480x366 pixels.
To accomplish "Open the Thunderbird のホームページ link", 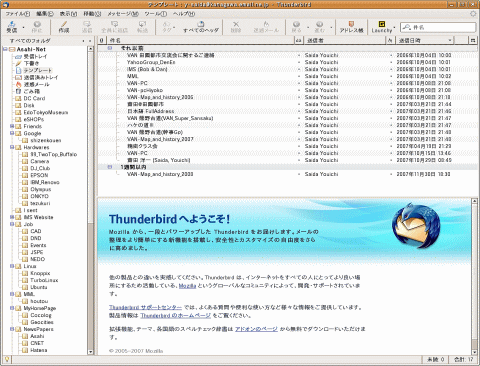I will [x=175, y=315].
